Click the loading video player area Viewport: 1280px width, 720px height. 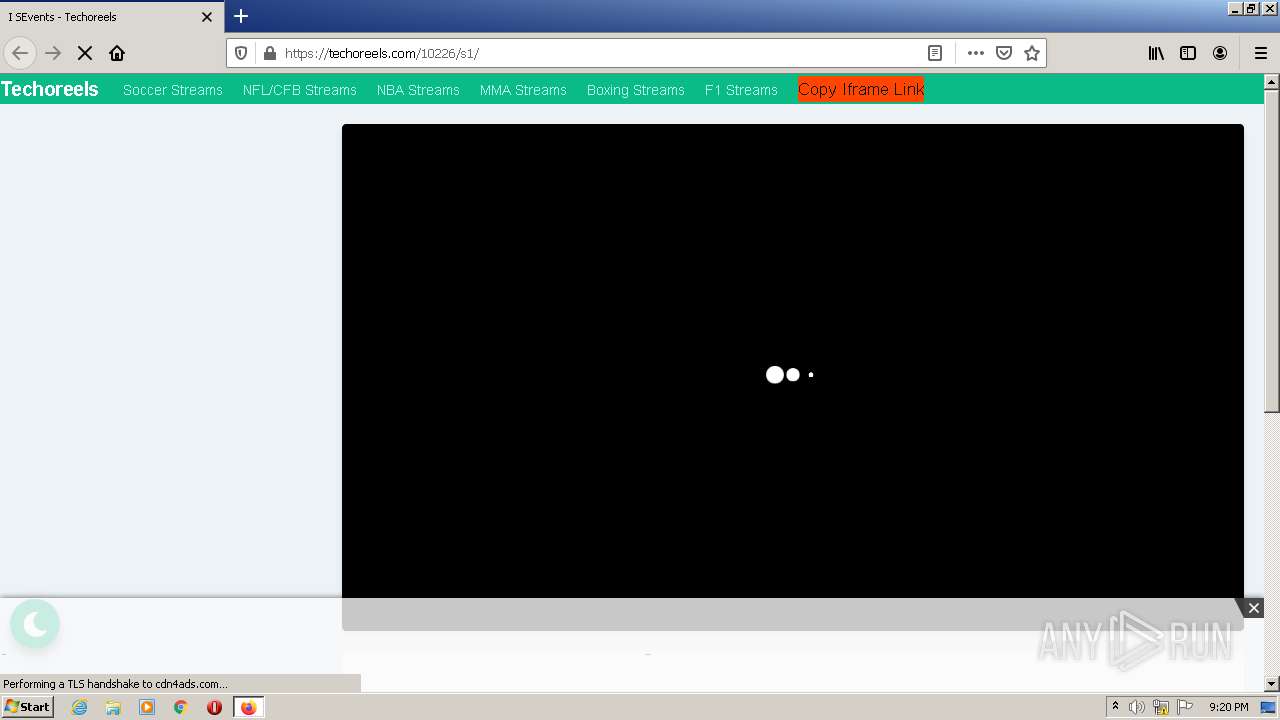pos(793,375)
